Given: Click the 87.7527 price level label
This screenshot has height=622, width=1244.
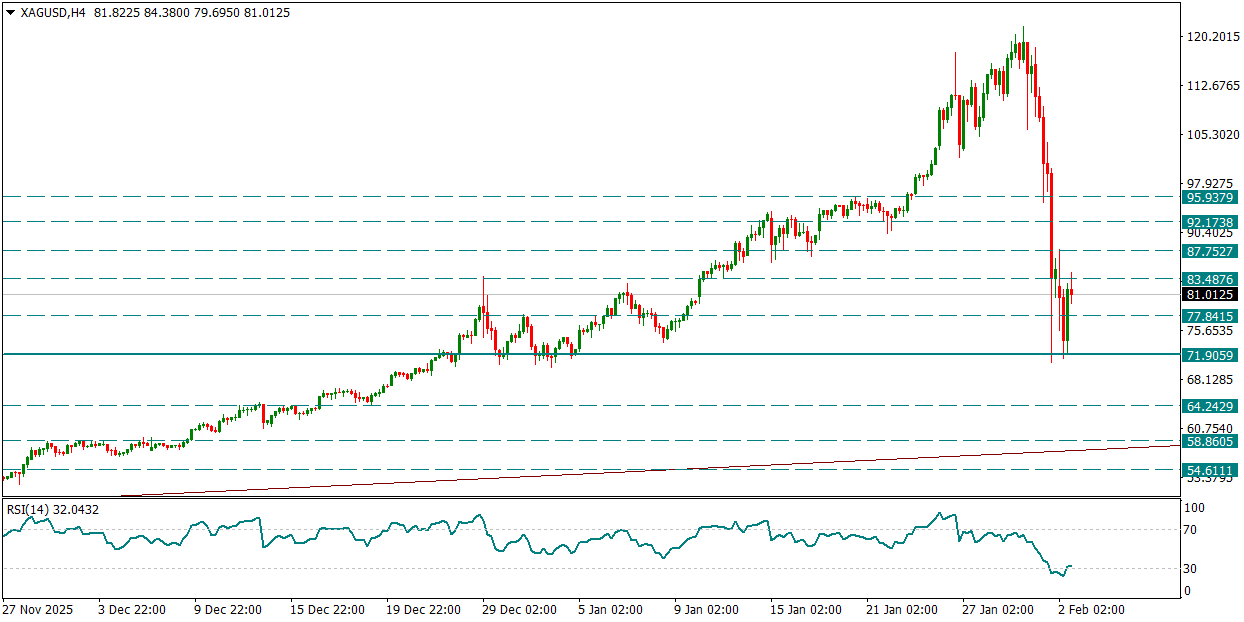Looking at the screenshot, I should pyautogui.click(x=1211, y=251).
